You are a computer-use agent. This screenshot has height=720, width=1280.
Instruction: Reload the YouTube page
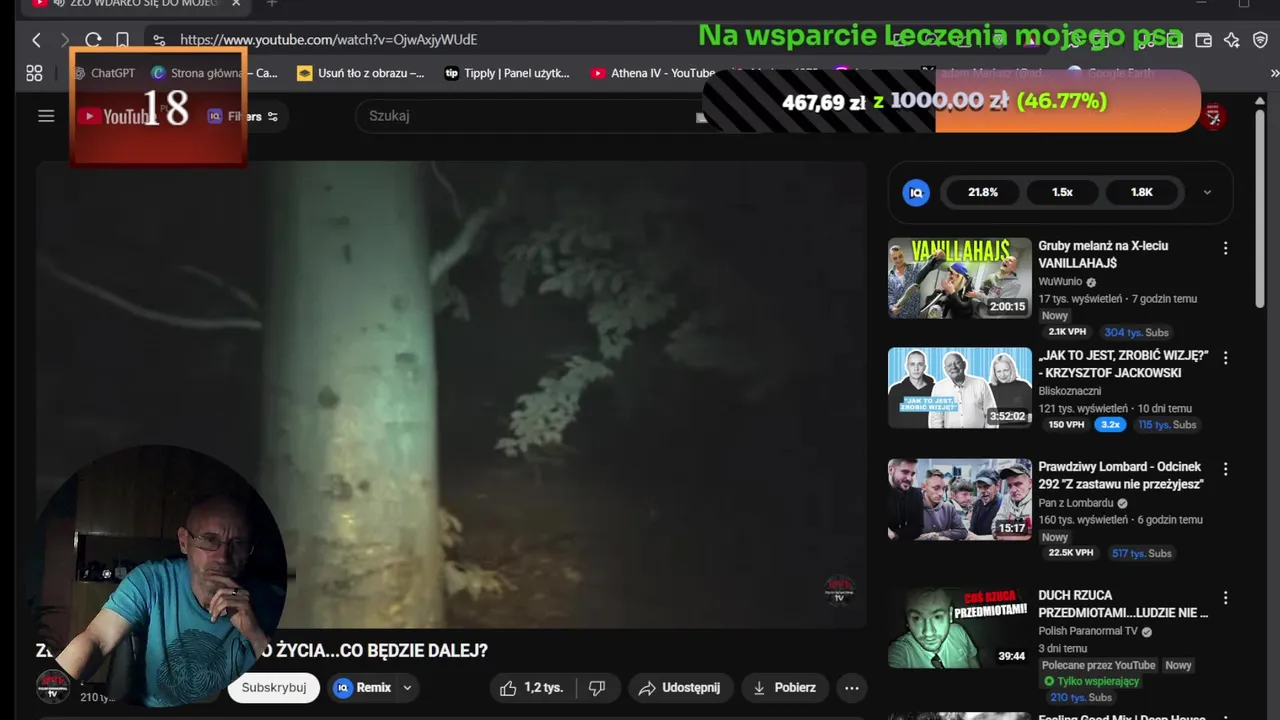93,40
